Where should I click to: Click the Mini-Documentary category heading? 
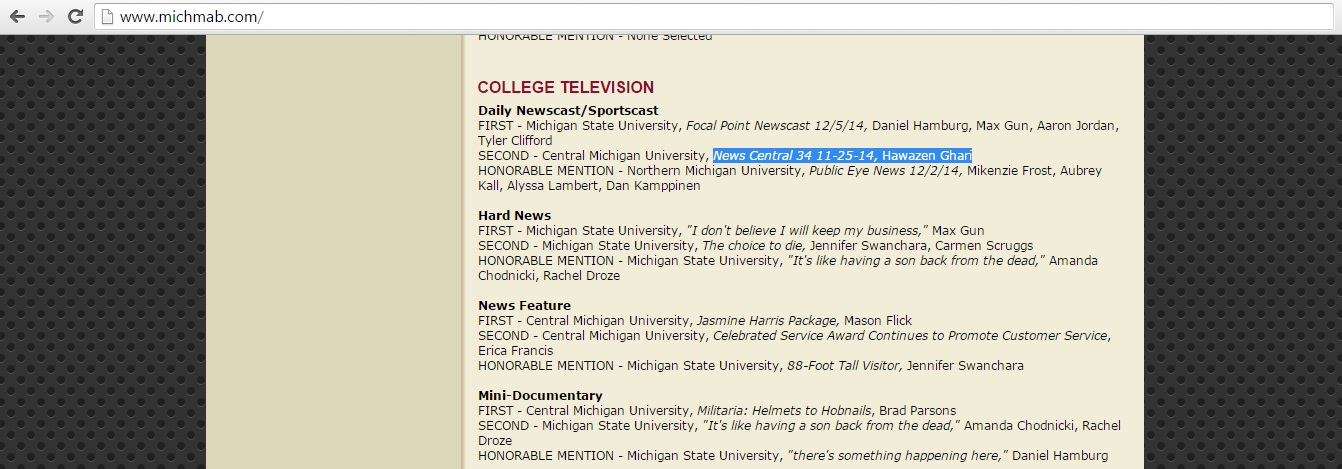[x=540, y=395]
